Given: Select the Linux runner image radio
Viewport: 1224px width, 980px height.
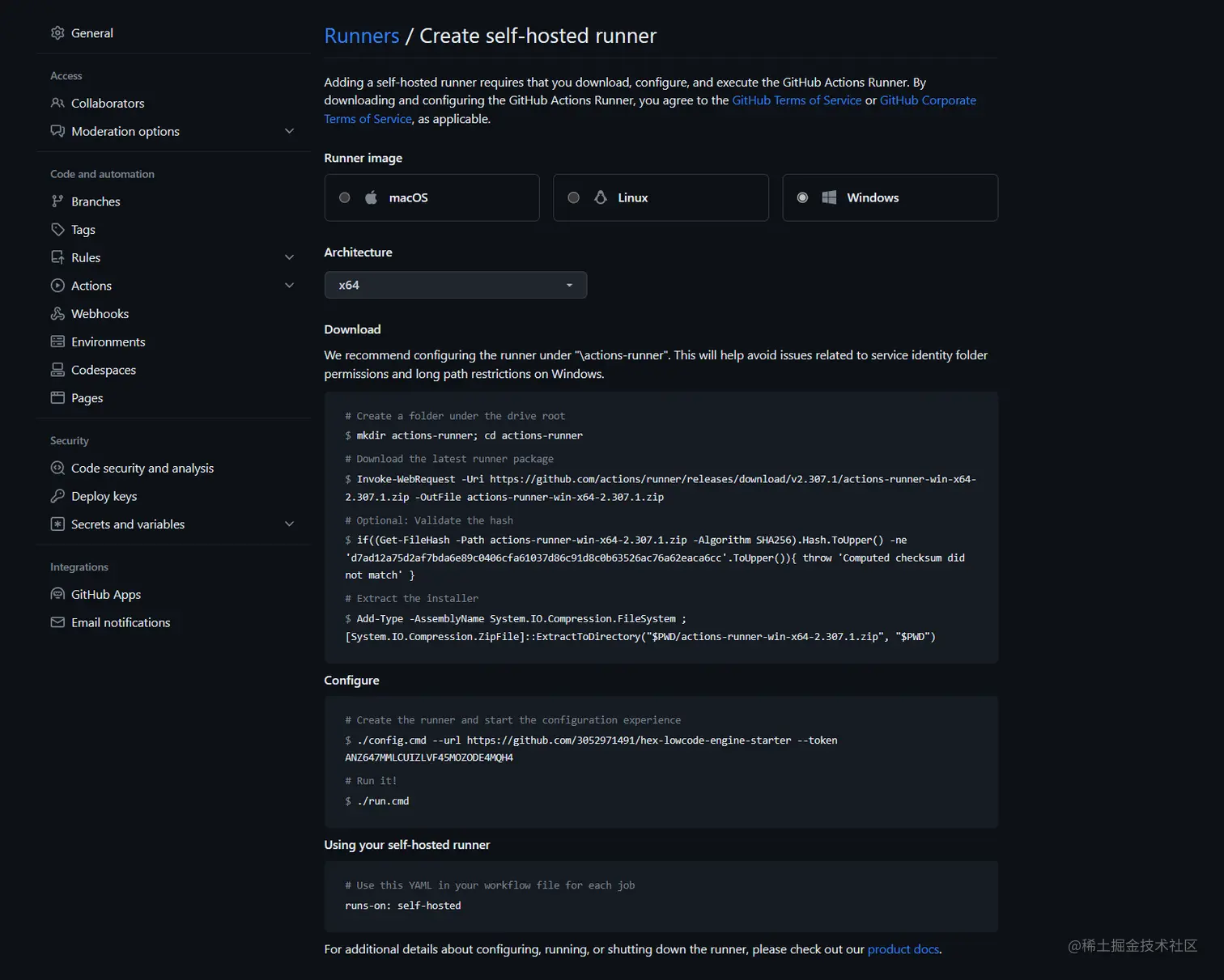Looking at the screenshot, I should tap(574, 197).
